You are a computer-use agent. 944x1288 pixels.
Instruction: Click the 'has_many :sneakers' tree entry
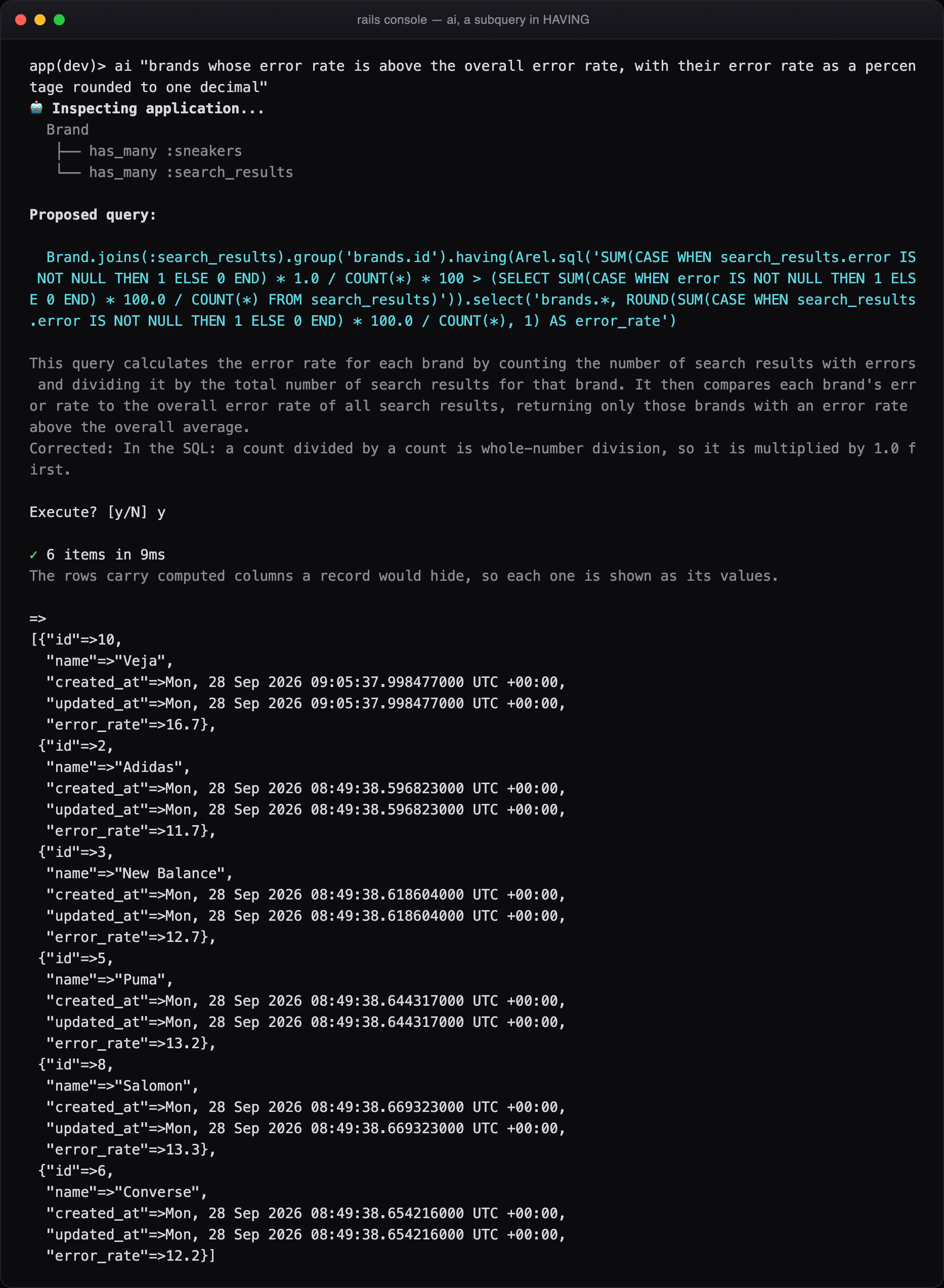(165, 151)
